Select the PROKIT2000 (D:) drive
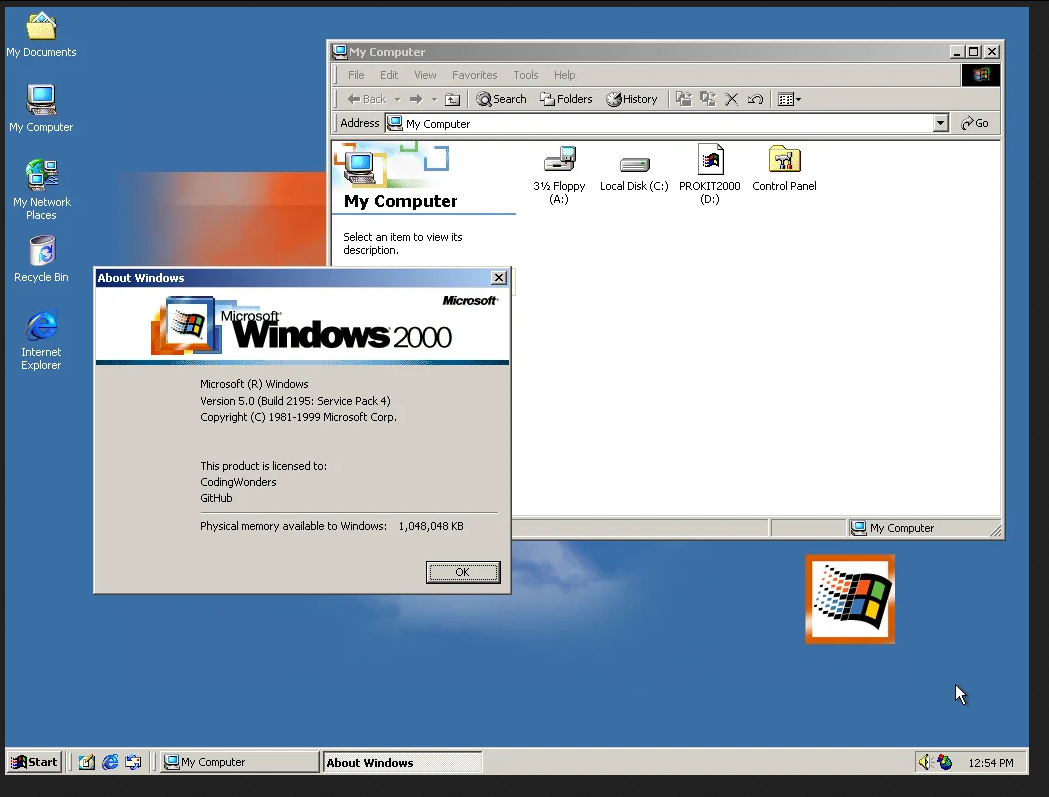Screen dimensions: 1049x797 (x=710, y=174)
